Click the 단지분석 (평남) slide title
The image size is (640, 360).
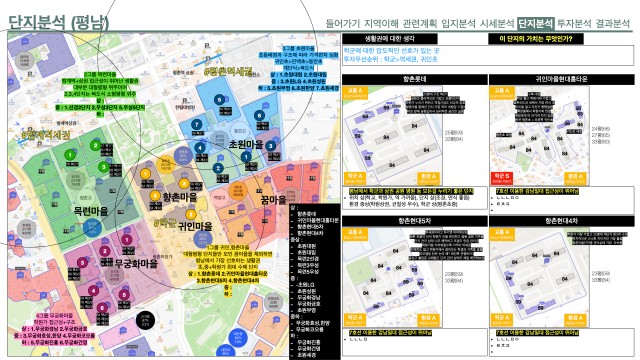pyautogui.click(x=59, y=23)
